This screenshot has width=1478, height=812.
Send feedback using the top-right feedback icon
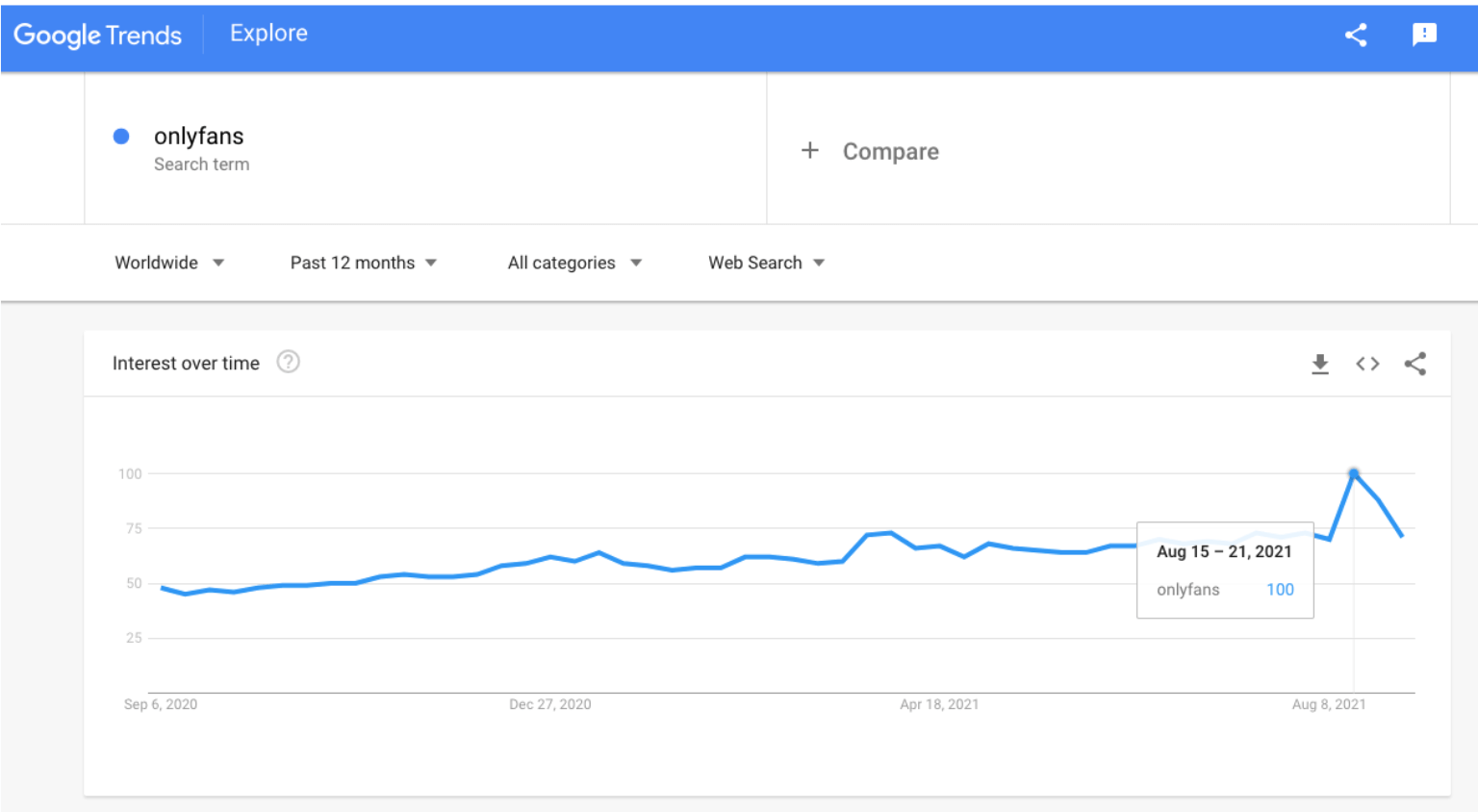point(1423,35)
